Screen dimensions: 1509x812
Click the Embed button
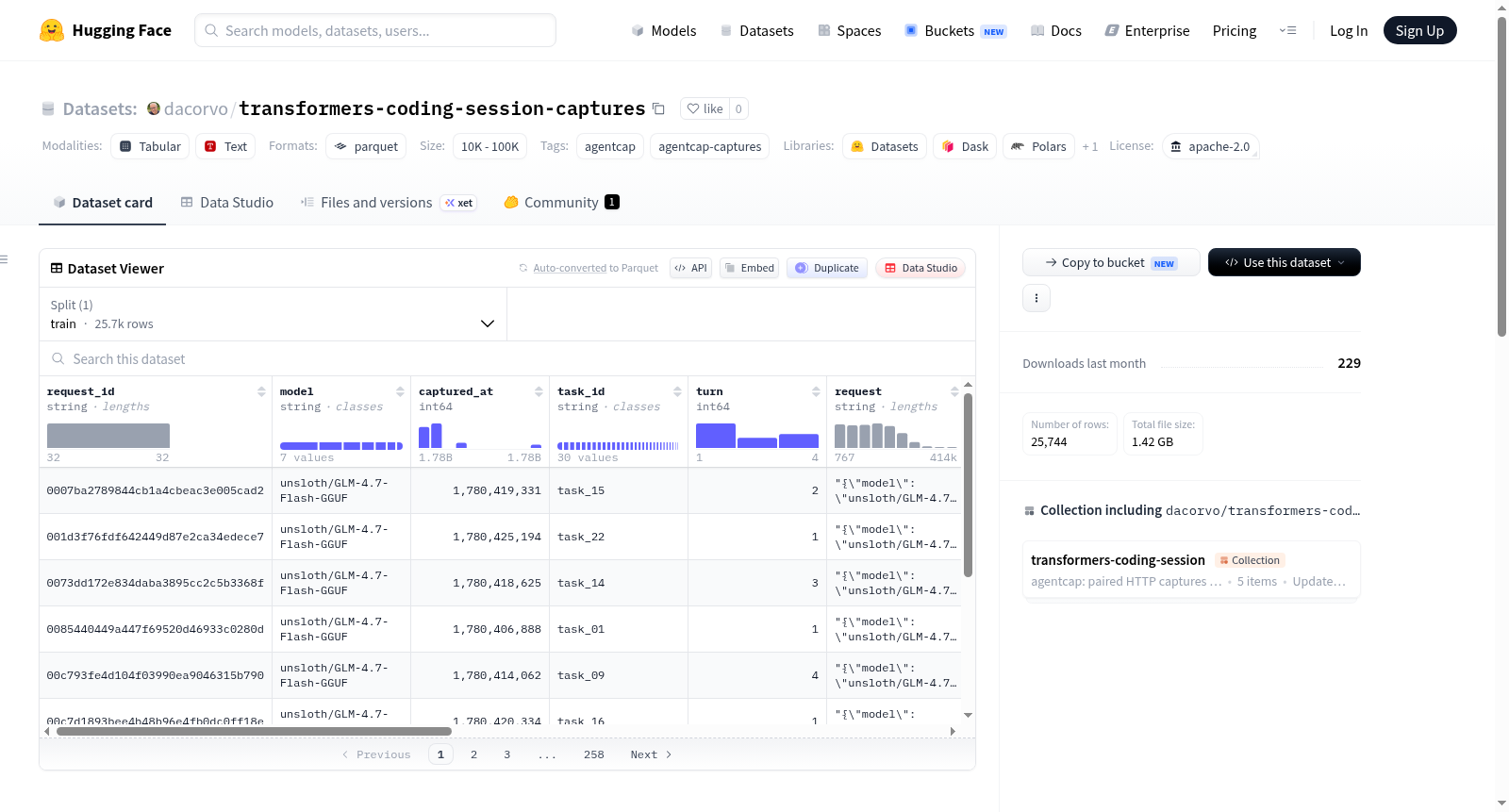click(750, 268)
